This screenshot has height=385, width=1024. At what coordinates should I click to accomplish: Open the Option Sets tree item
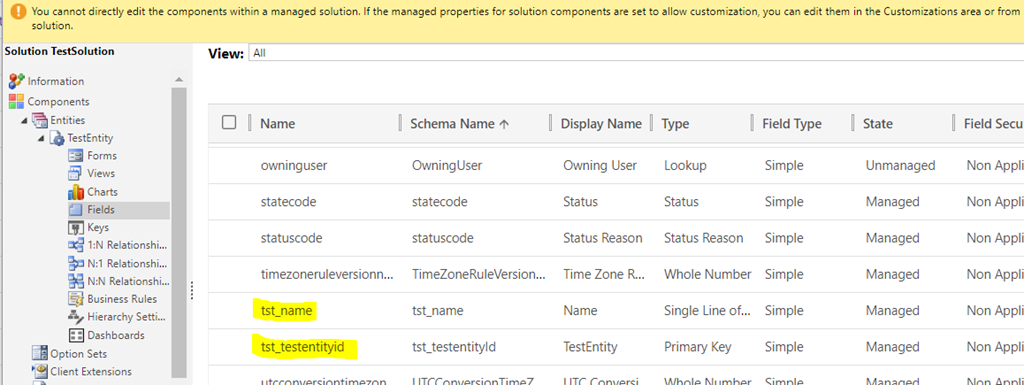pyautogui.click(x=78, y=354)
